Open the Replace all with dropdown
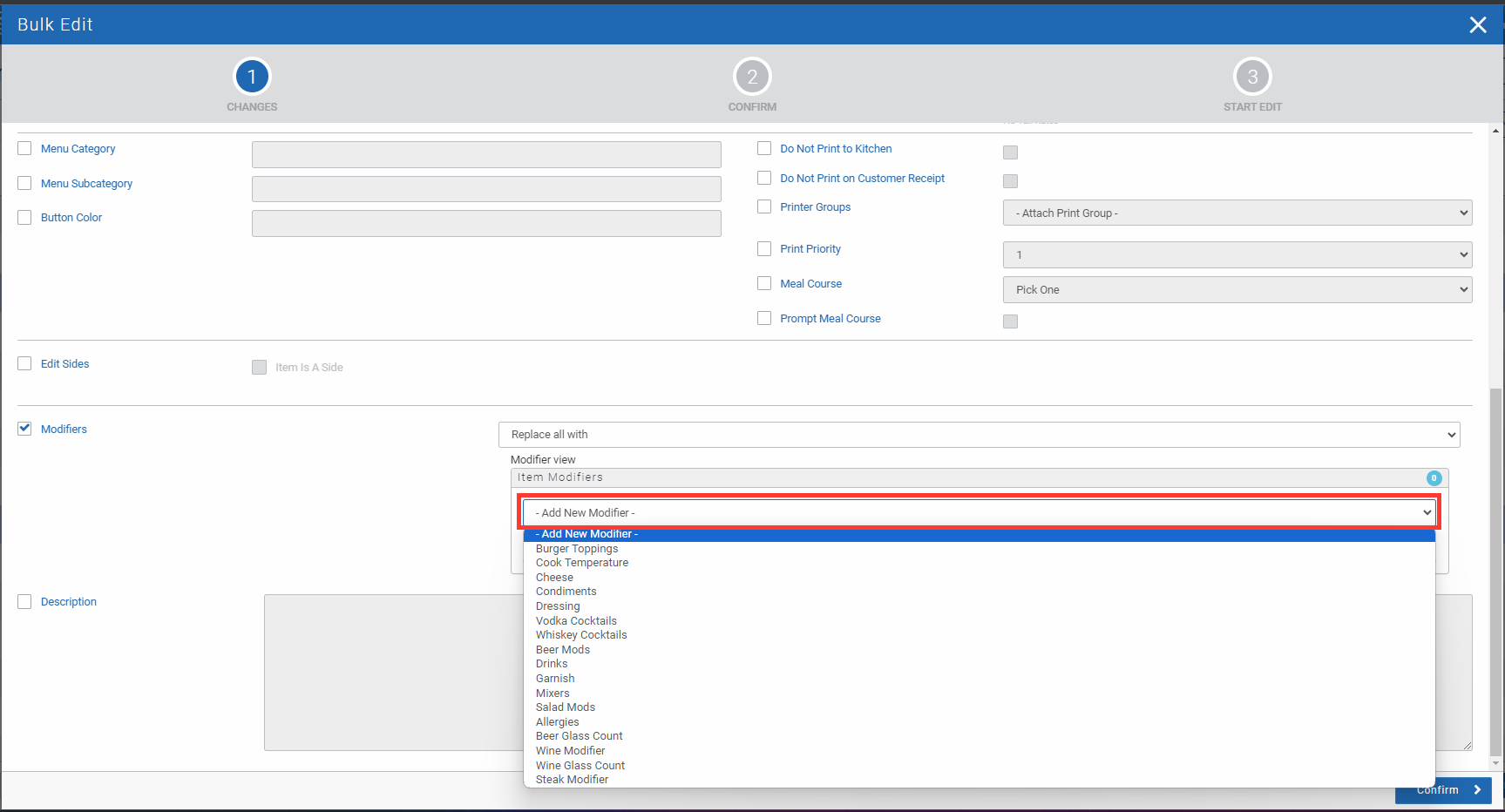This screenshot has width=1505, height=812. click(979, 435)
